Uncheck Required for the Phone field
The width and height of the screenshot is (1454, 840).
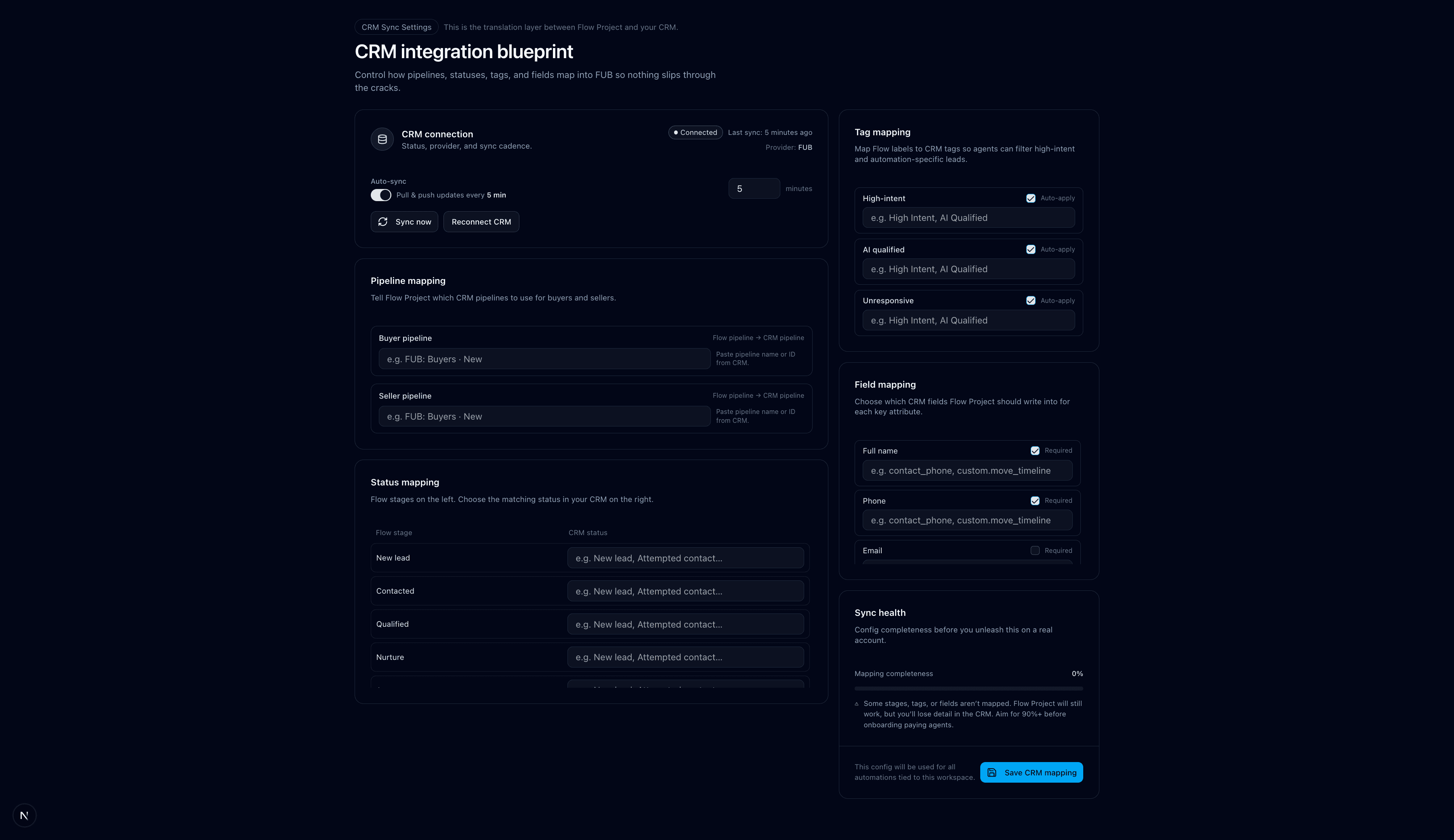pyautogui.click(x=1035, y=500)
